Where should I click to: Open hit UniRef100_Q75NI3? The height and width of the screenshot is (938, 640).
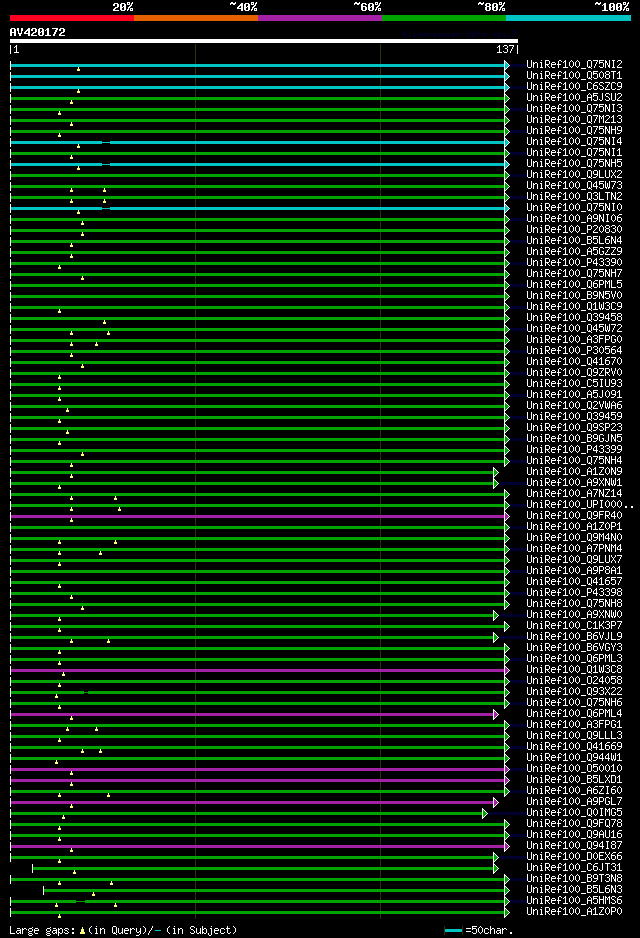point(574,108)
